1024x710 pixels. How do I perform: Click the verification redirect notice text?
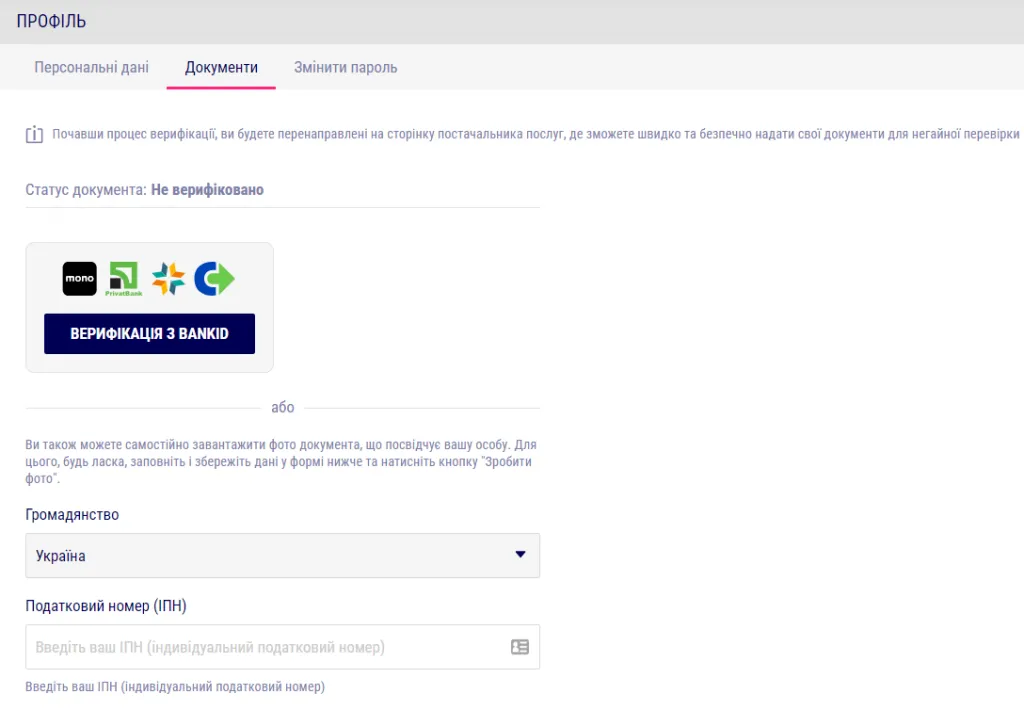(536, 134)
